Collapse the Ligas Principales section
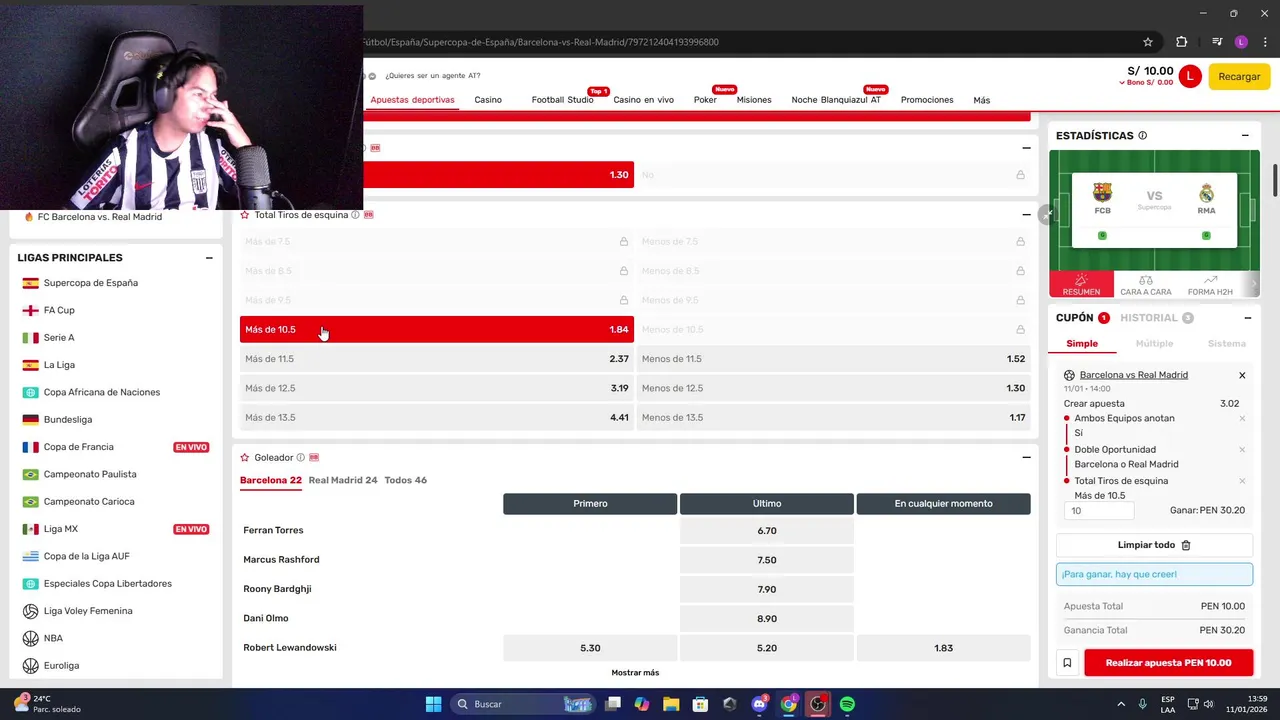Viewport: 1280px width, 720px height. 209,258
